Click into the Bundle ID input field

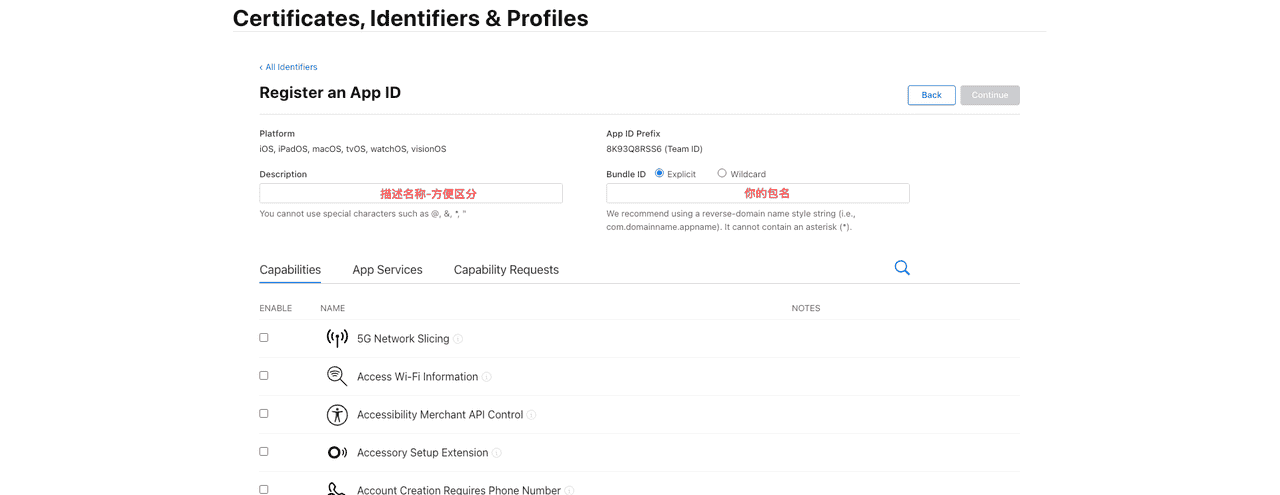[x=758, y=193]
